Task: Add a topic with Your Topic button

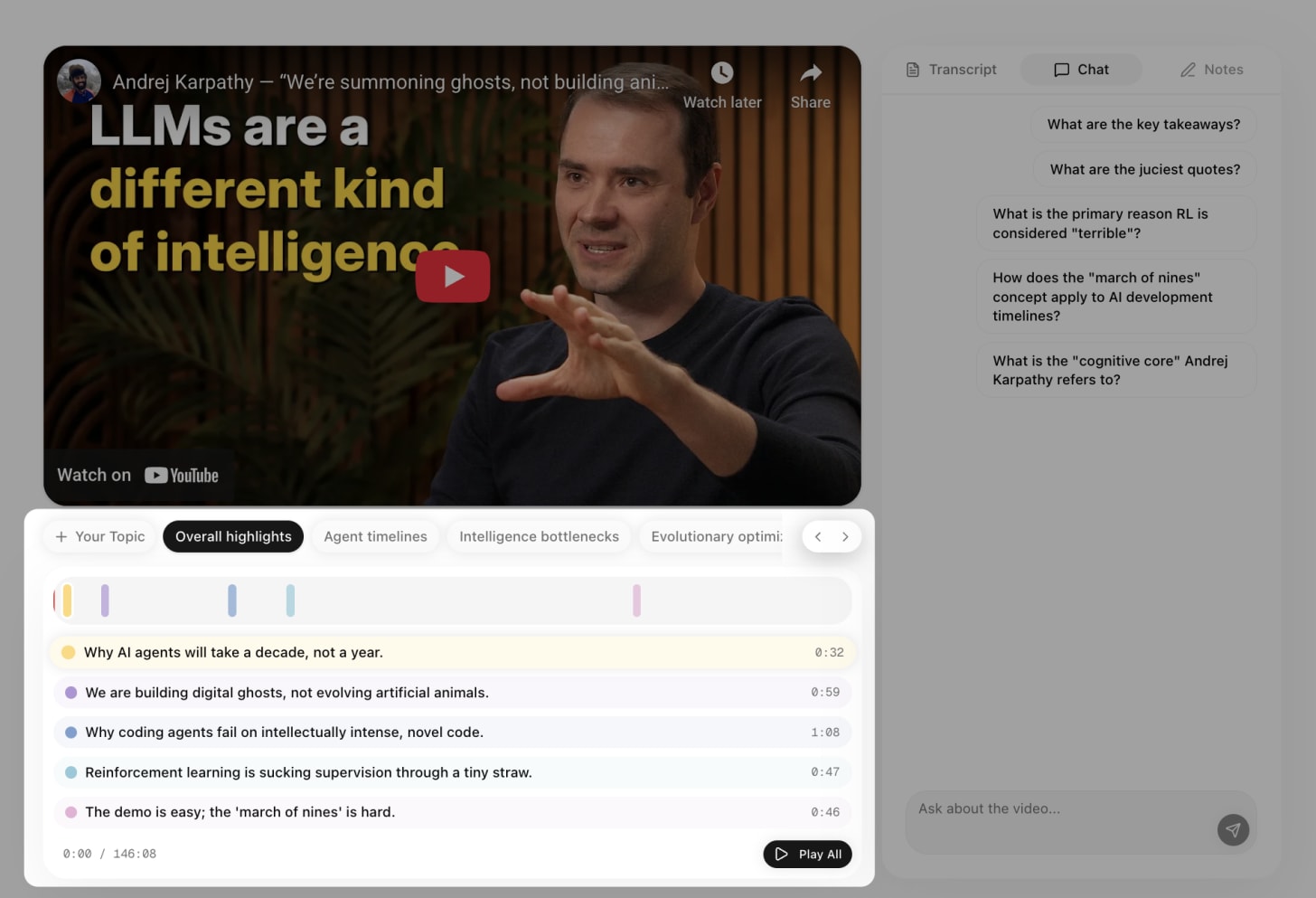Action: point(99,536)
